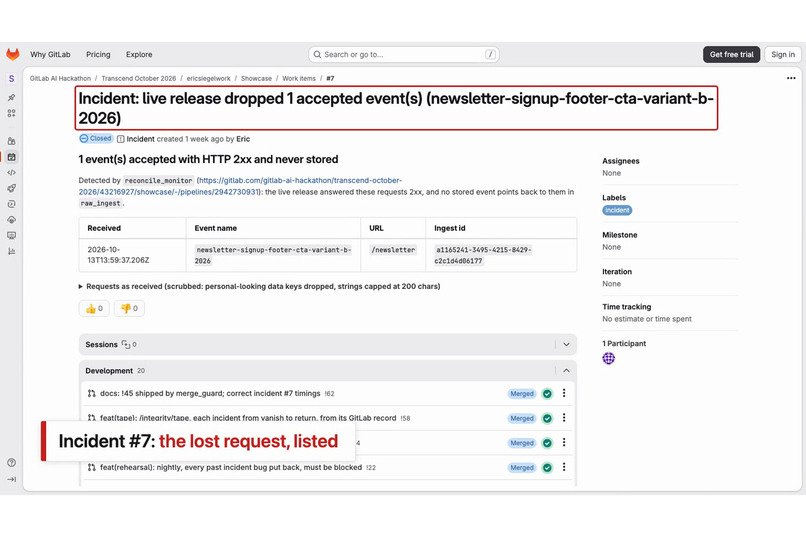Viewport: 806px width, 537px height.
Task: Open the project avatar S in sidebar
Action: coord(11,79)
